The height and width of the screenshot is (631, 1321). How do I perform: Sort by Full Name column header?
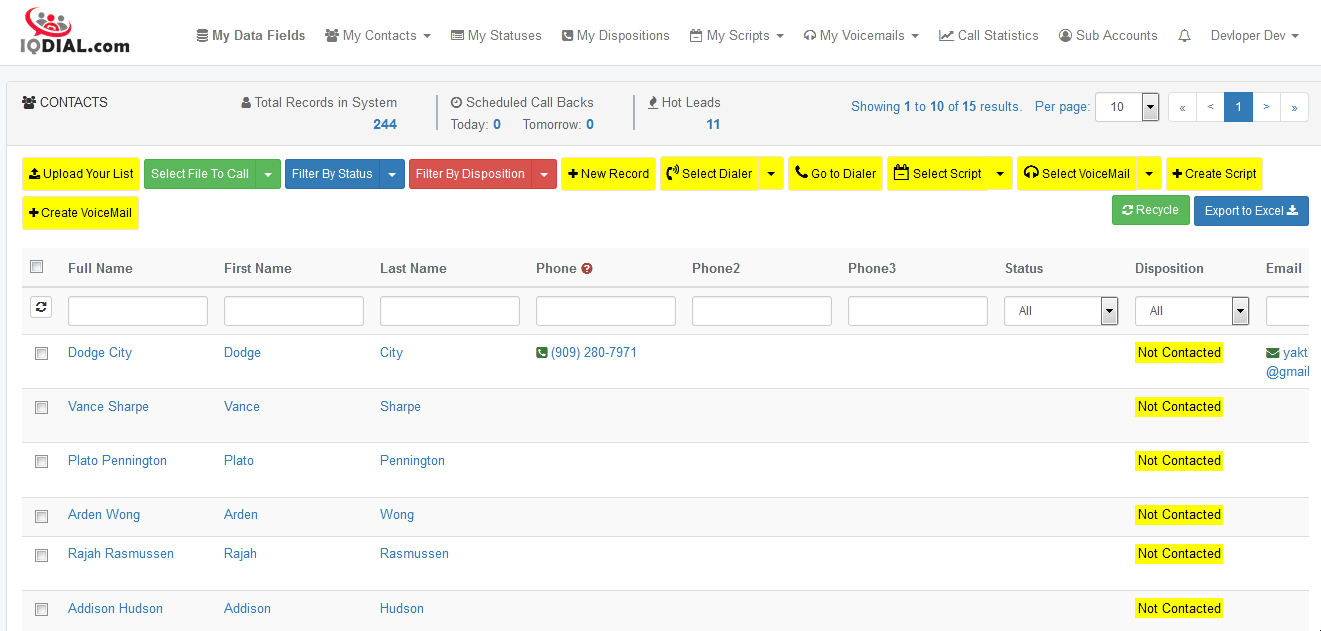tap(100, 268)
